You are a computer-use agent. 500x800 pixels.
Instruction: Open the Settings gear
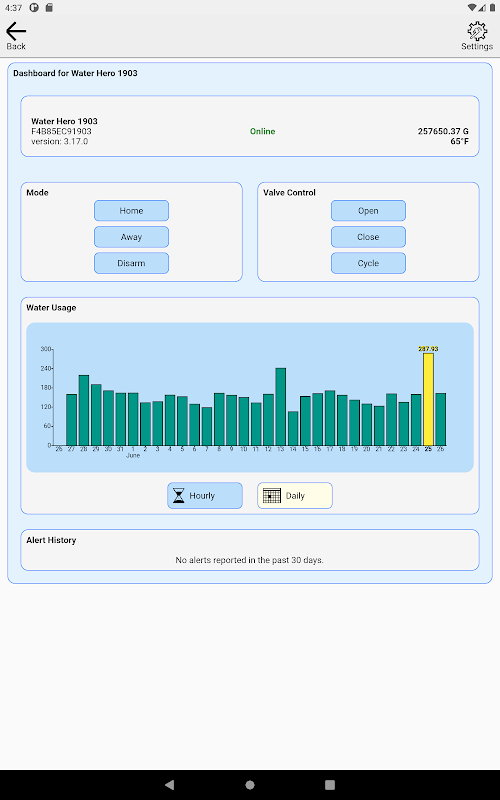(x=477, y=35)
